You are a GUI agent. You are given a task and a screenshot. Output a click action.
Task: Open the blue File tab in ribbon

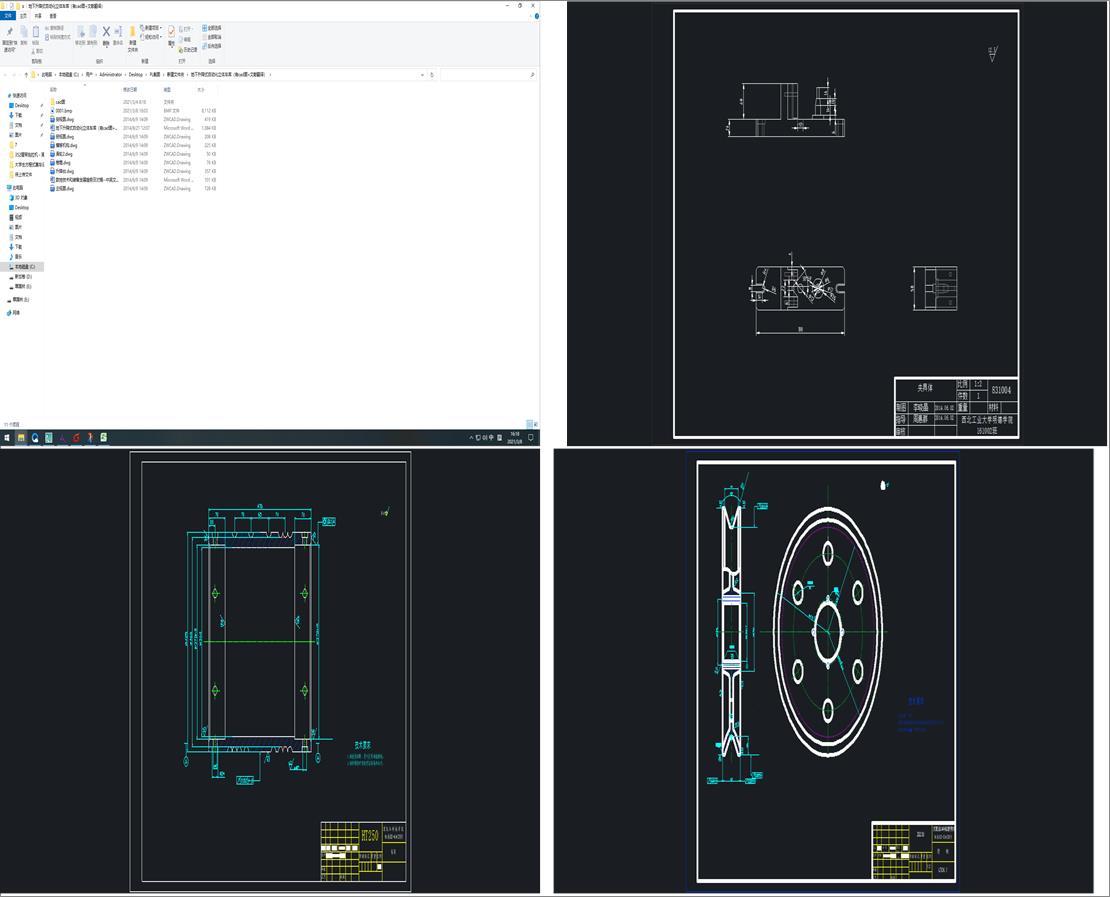[9, 16]
